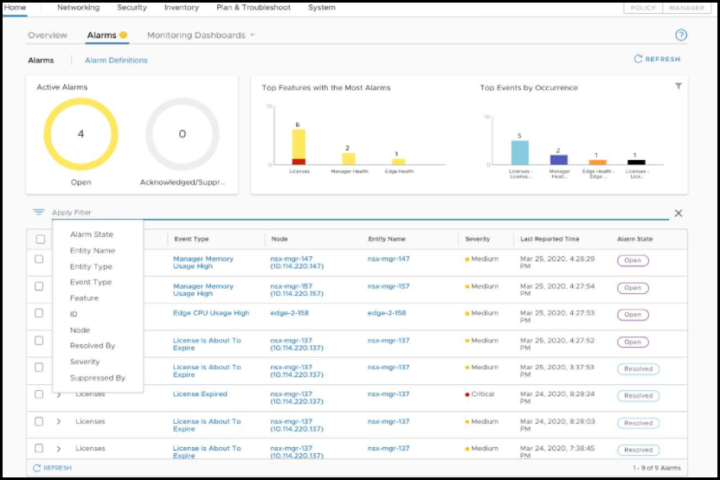Open the Alarm Definitions sub-tab
Image resolution: width=720 pixels, height=480 pixels.
(x=116, y=60)
